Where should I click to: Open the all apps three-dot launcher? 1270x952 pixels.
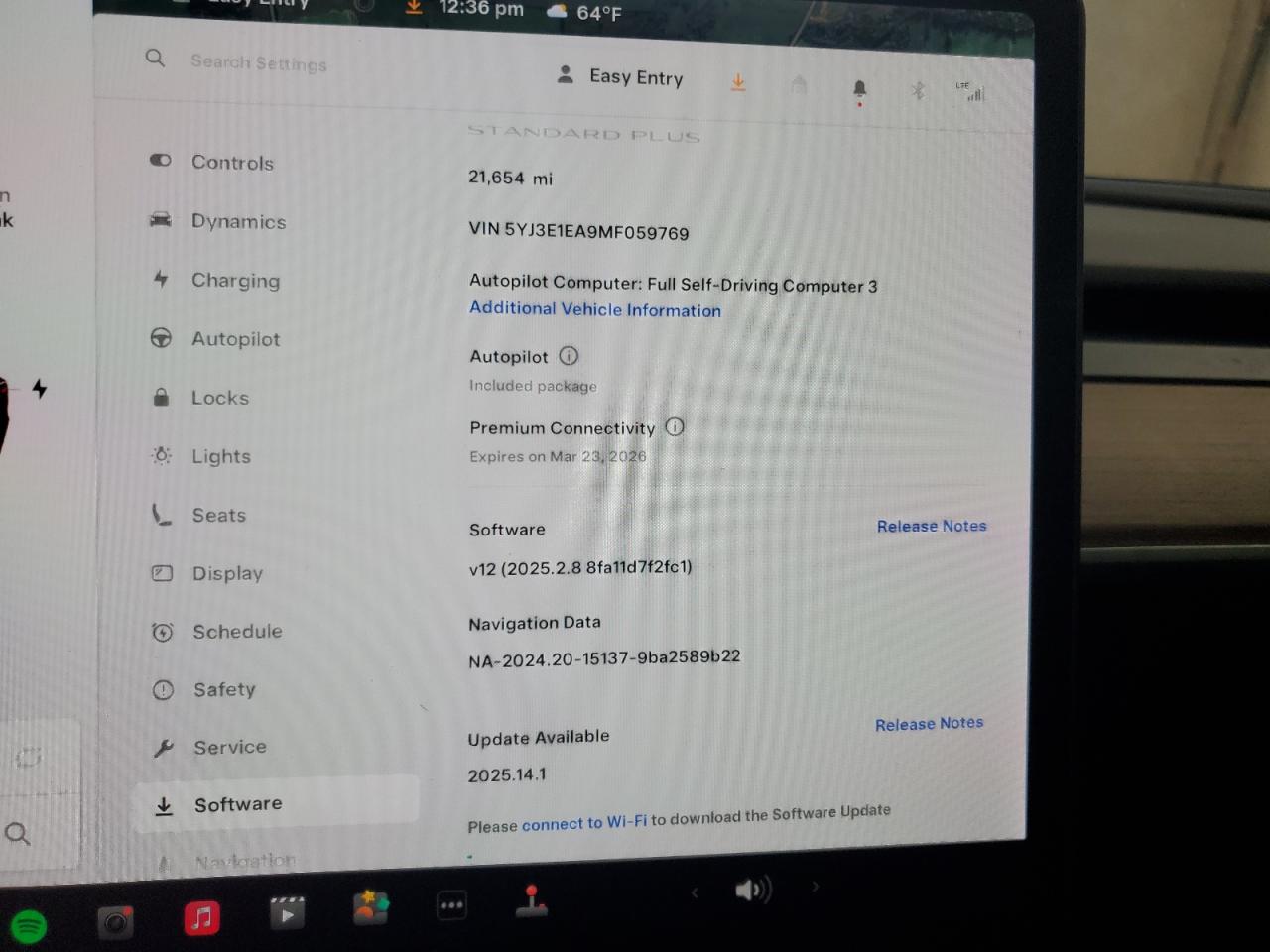[x=451, y=905]
